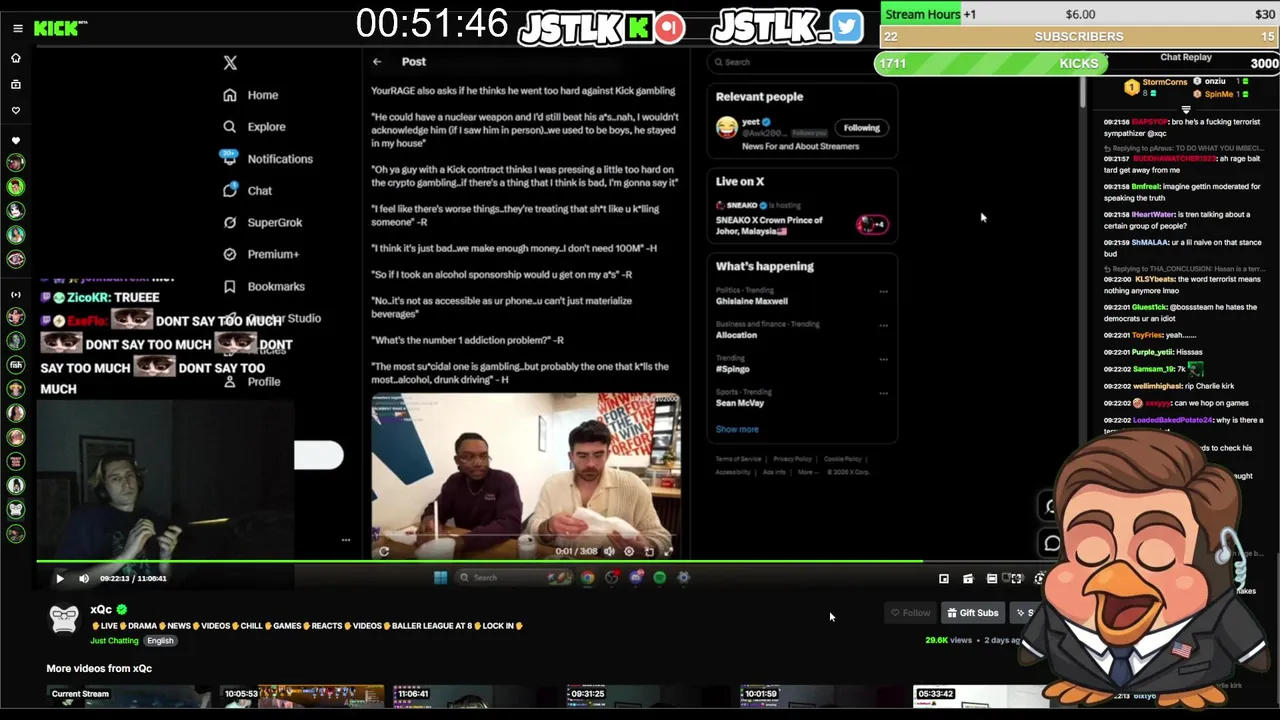Open more options for Allocation trend
This screenshot has width=1280, height=720.
[883, 325]
